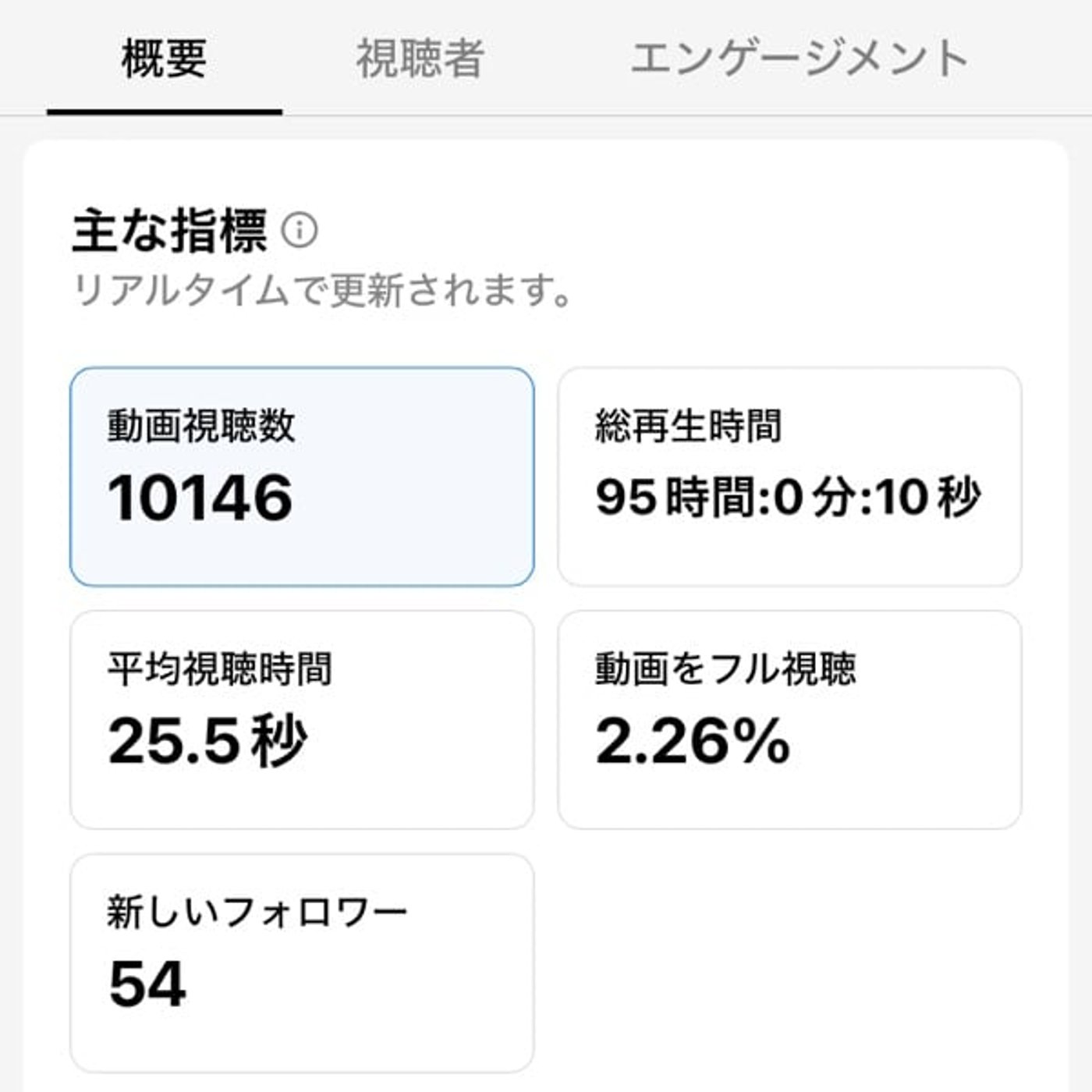Click the 動画をフル視聴 metric label
Viewport: 1092px width, 1092px height.
pos(725,669)
